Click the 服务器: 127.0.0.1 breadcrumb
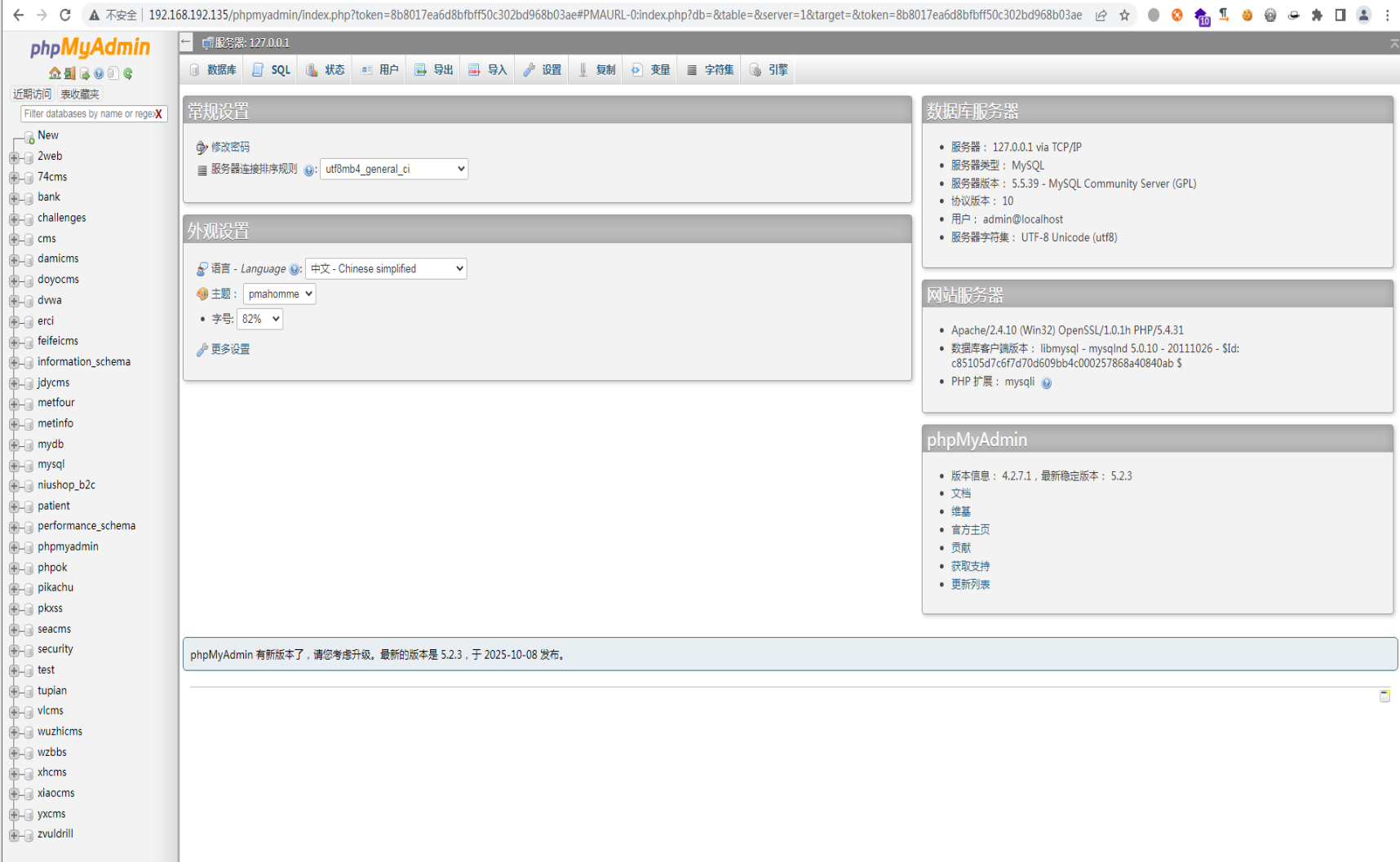 pyautogui.click(x=251, y=43)
